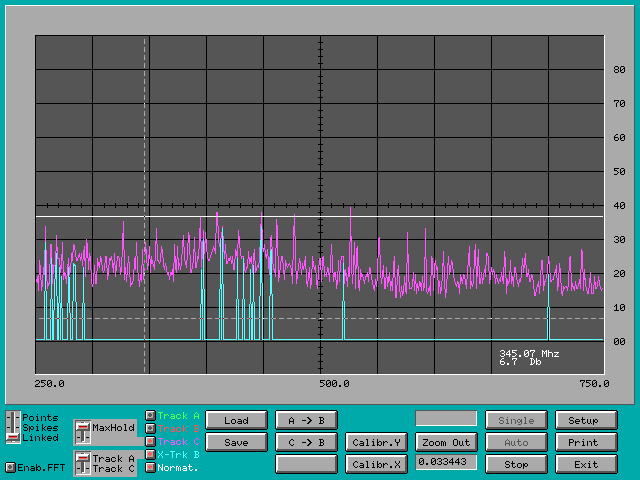
Task: Click the 6.7 Db cursor readout
Action: 520,362
